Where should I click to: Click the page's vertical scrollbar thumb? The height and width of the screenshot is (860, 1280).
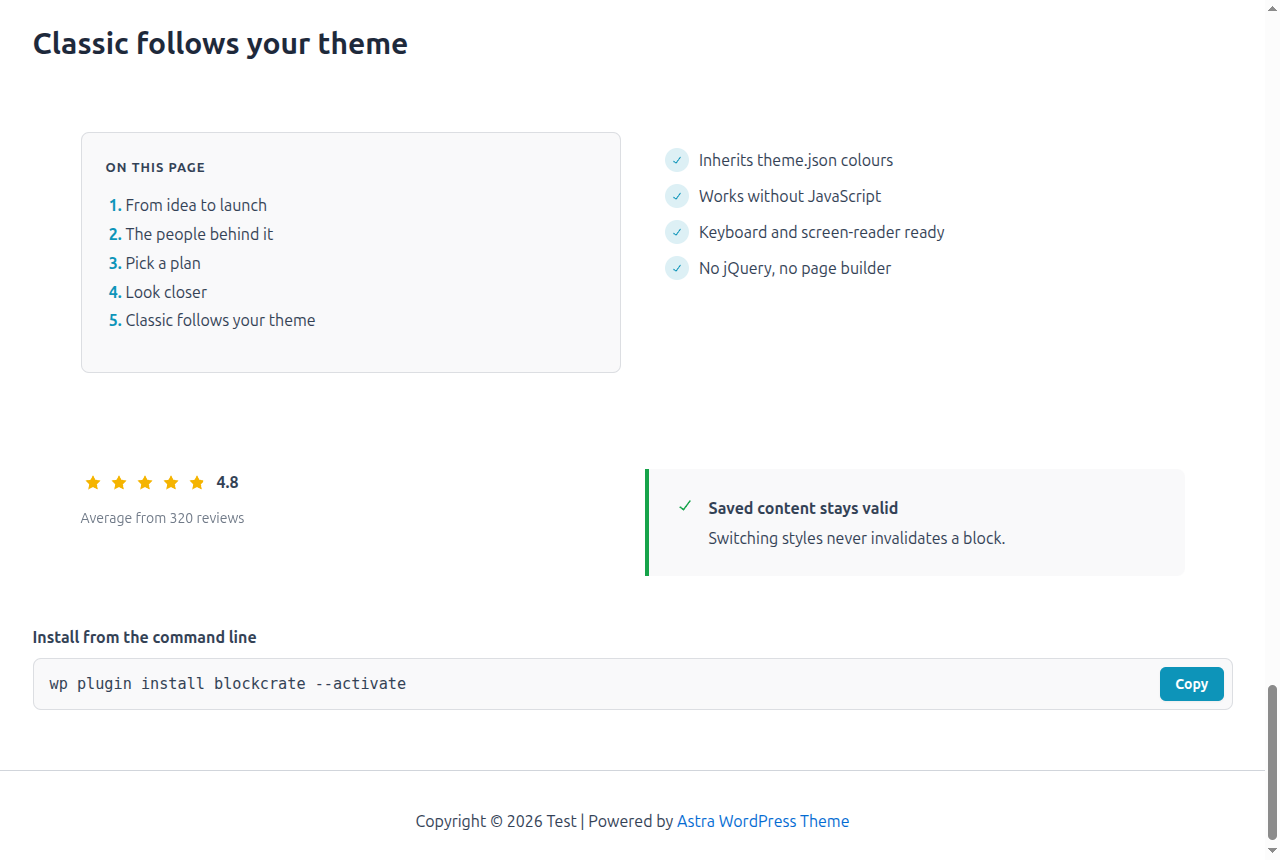[1273, 763]
